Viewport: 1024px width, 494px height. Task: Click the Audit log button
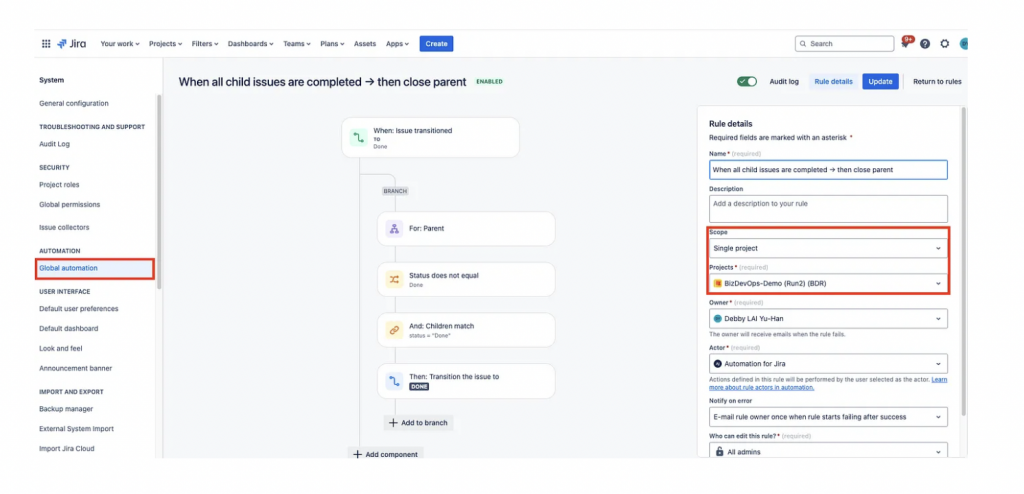(784, 82)
